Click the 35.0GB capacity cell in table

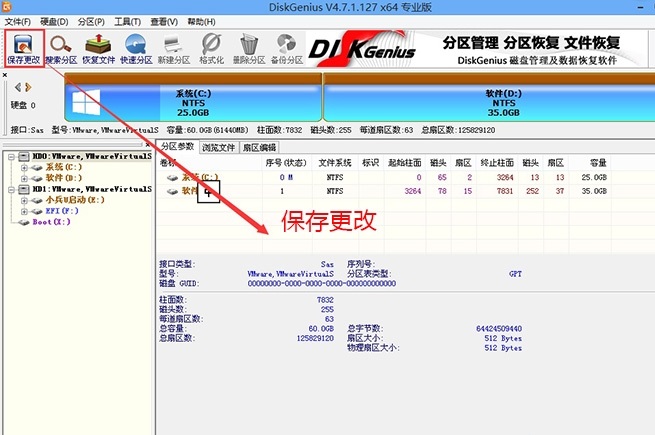594,191
